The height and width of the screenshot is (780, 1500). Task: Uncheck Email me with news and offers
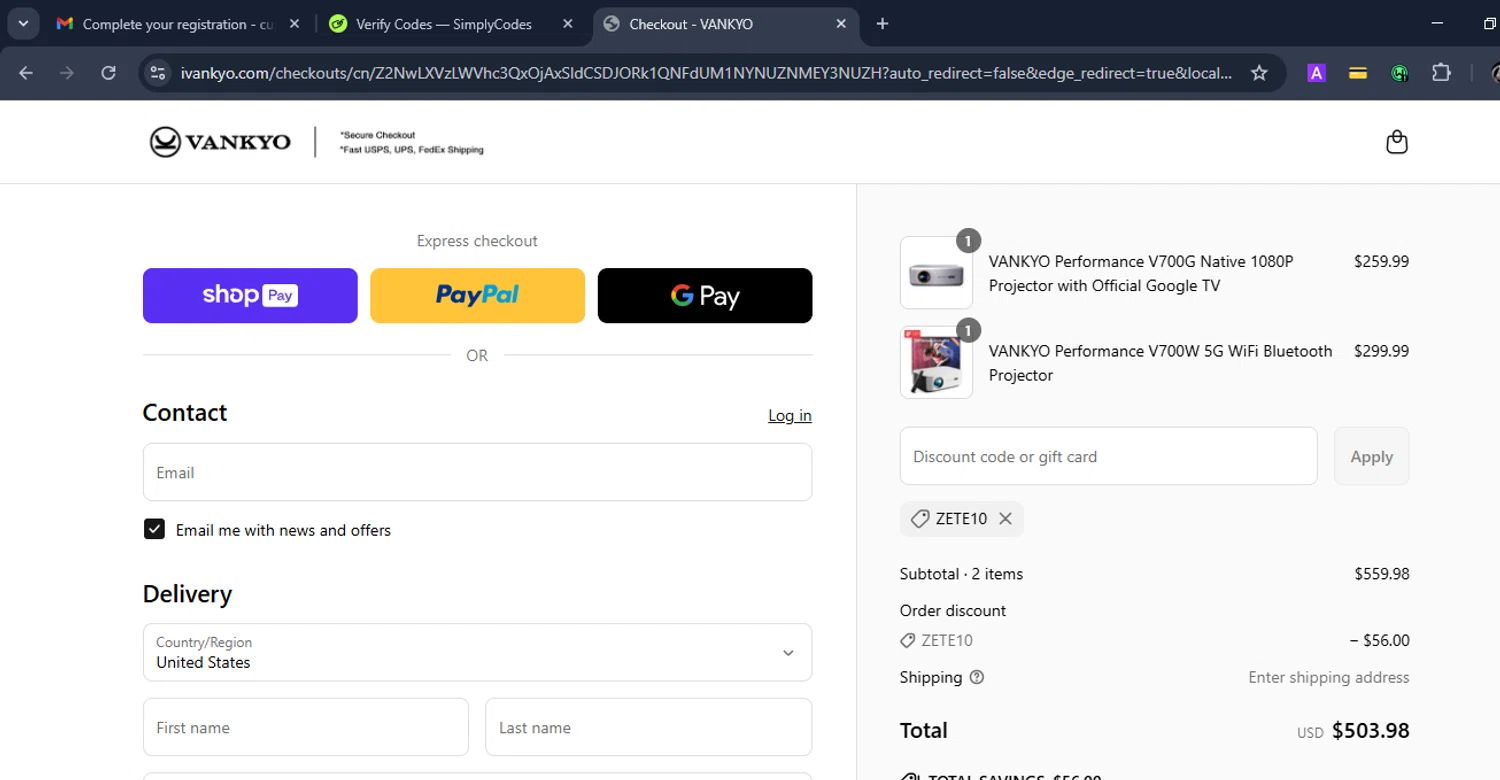[x=154, y=530]
